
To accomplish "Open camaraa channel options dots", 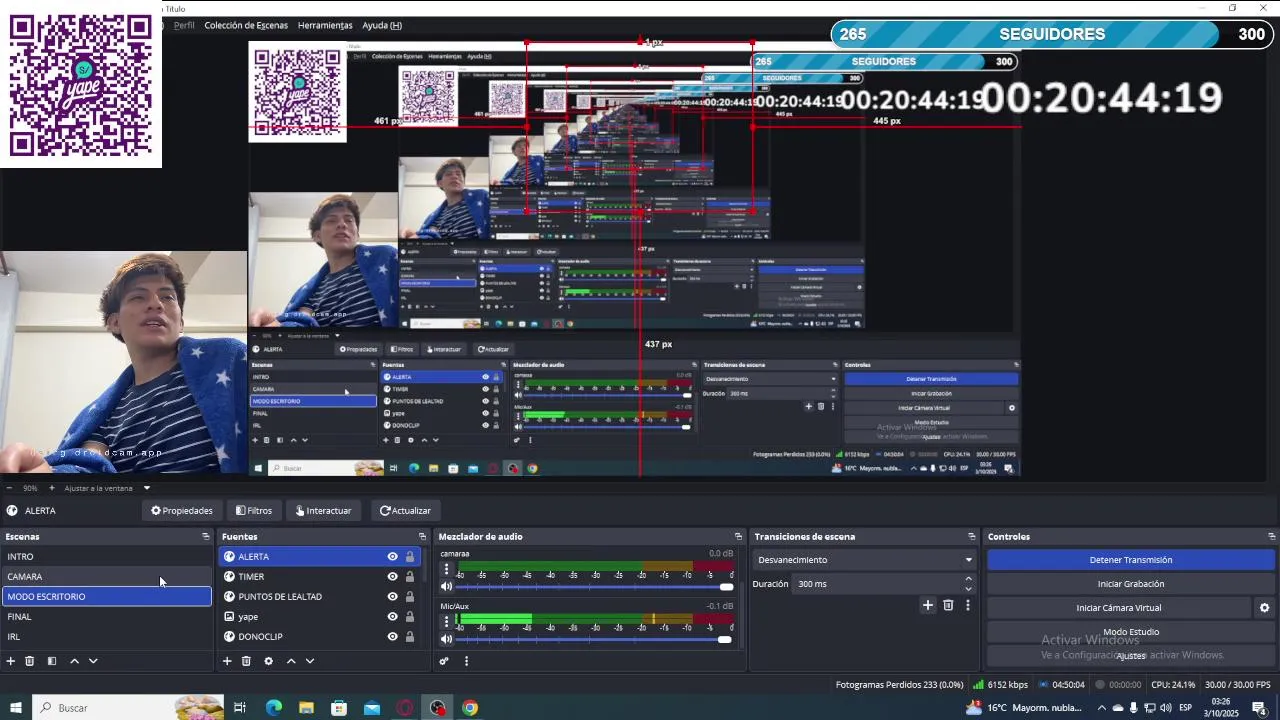I will point(446,570).
